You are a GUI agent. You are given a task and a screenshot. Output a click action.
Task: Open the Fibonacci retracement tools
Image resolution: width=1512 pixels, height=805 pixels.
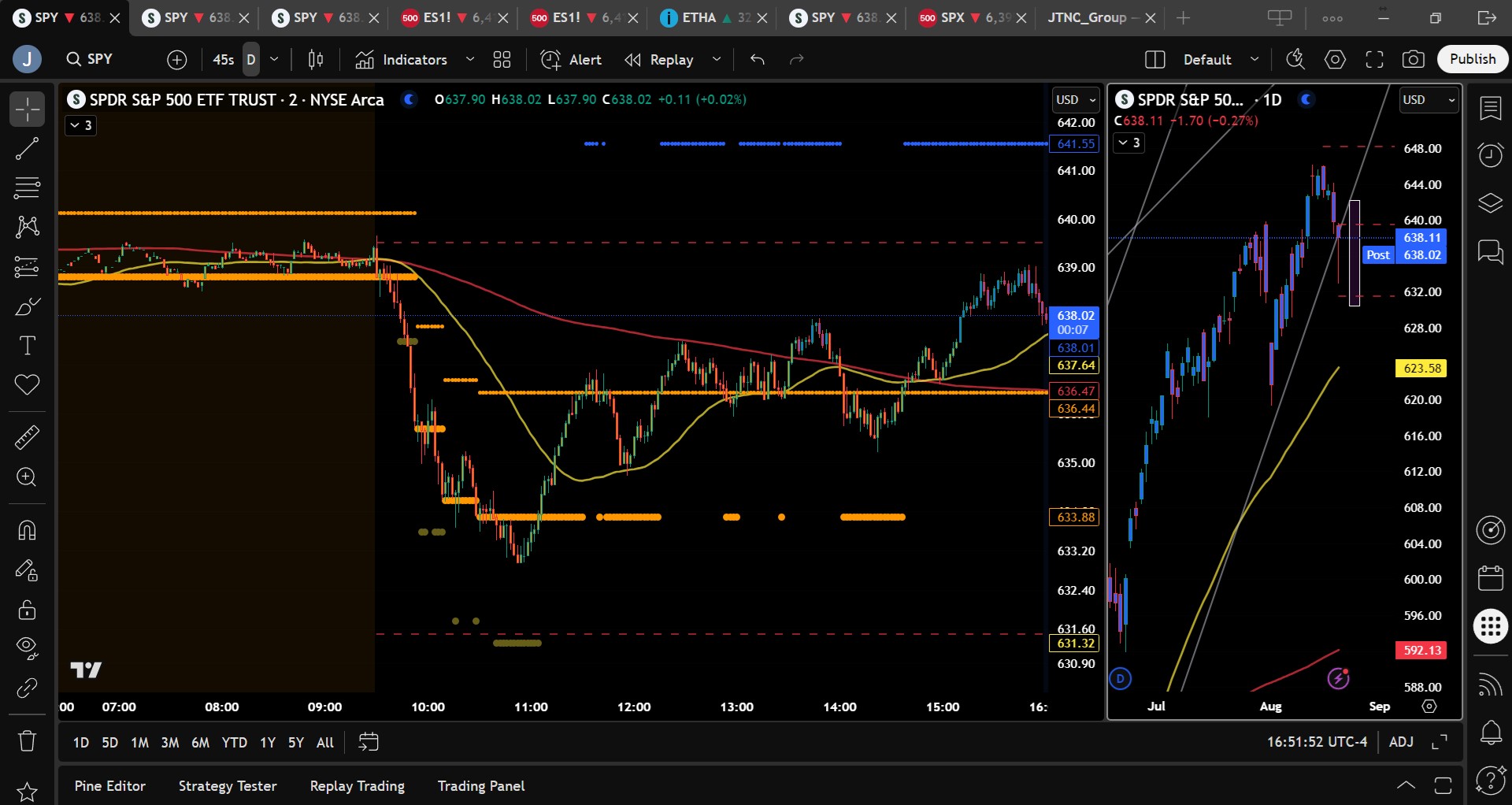27,187
